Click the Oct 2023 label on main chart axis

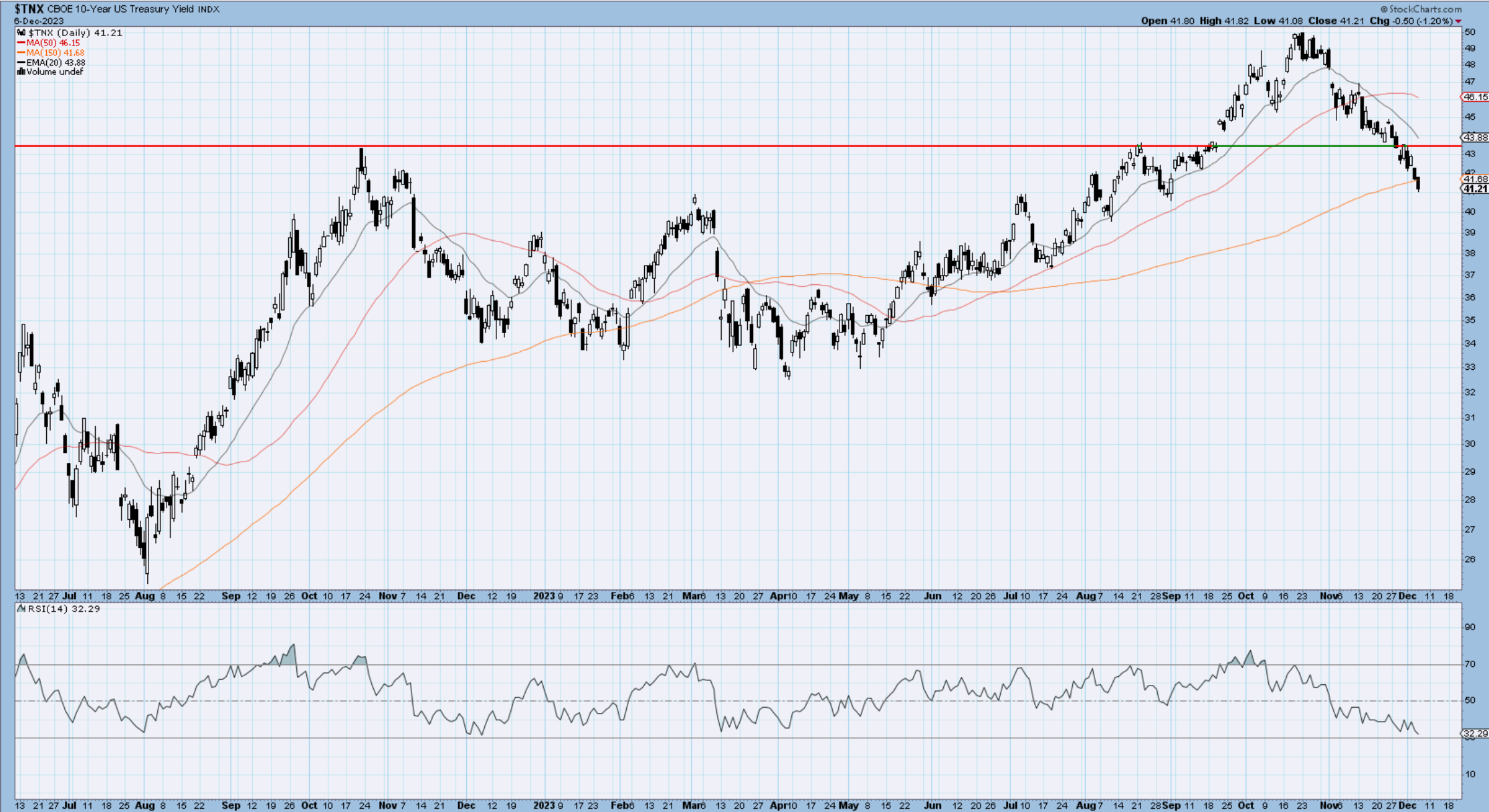click(x=1246, y=596)
